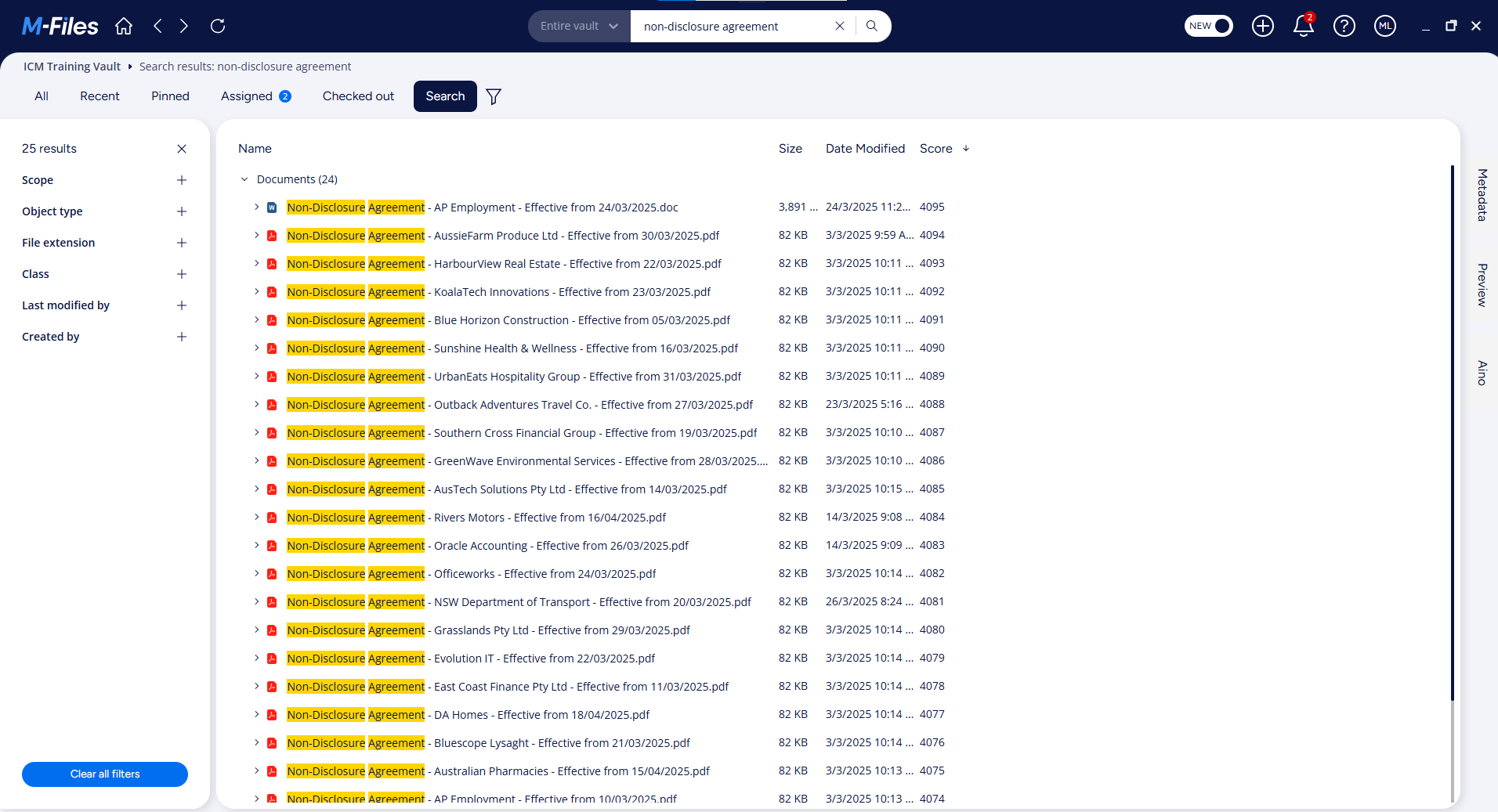Navigate forward with the right arrow

[x=184, y=26]
